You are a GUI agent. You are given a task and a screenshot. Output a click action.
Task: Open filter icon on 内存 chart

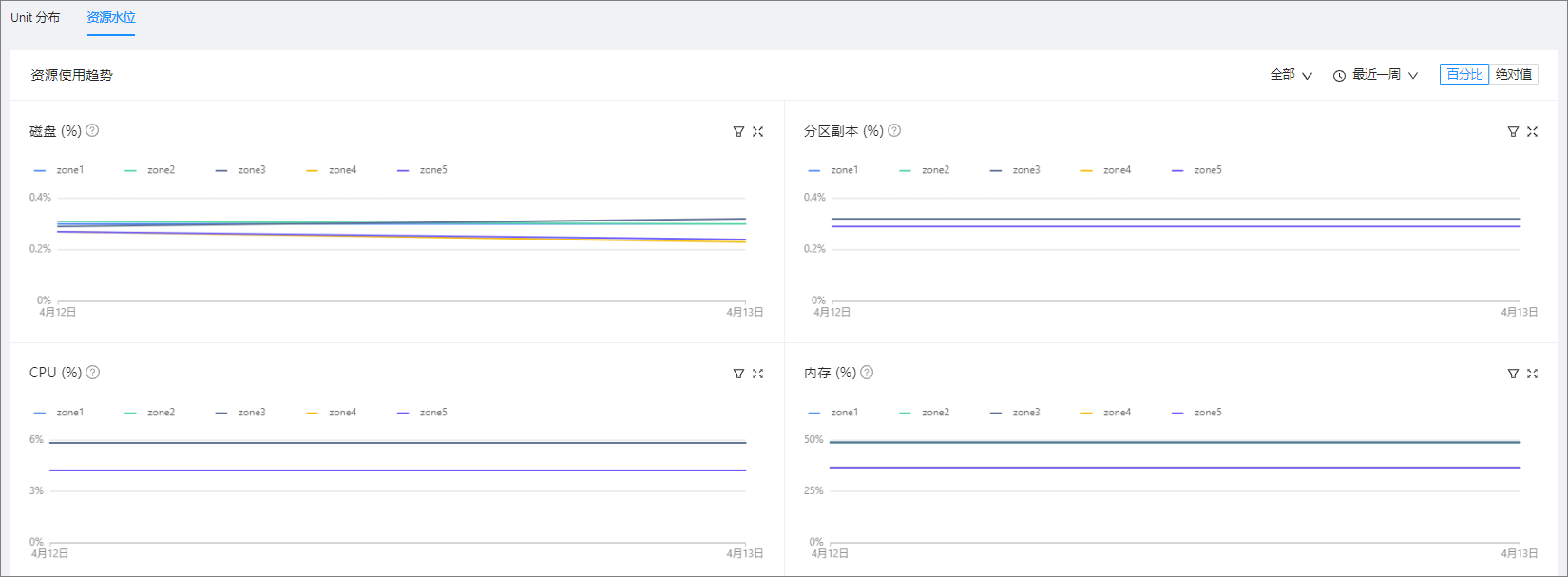[x=1513, y=374]
